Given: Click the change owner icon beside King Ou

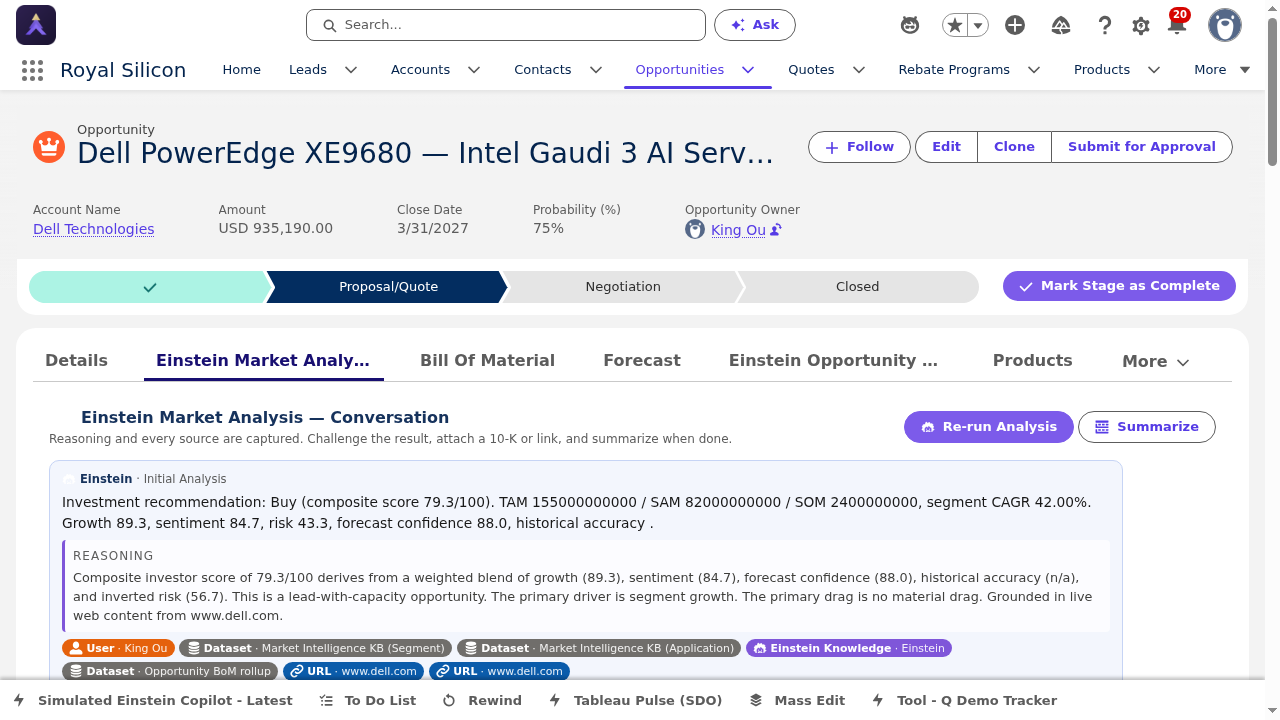Looking at the screenshot, I should (776, 230).
